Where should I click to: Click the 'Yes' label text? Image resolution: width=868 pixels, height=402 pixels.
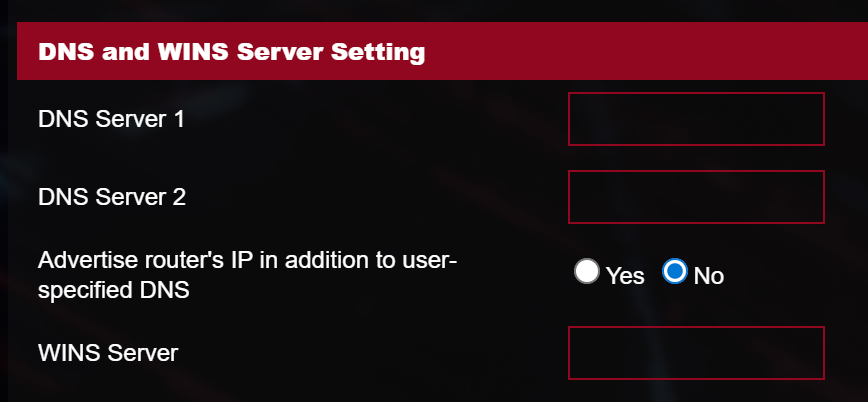tap(625, 276)
